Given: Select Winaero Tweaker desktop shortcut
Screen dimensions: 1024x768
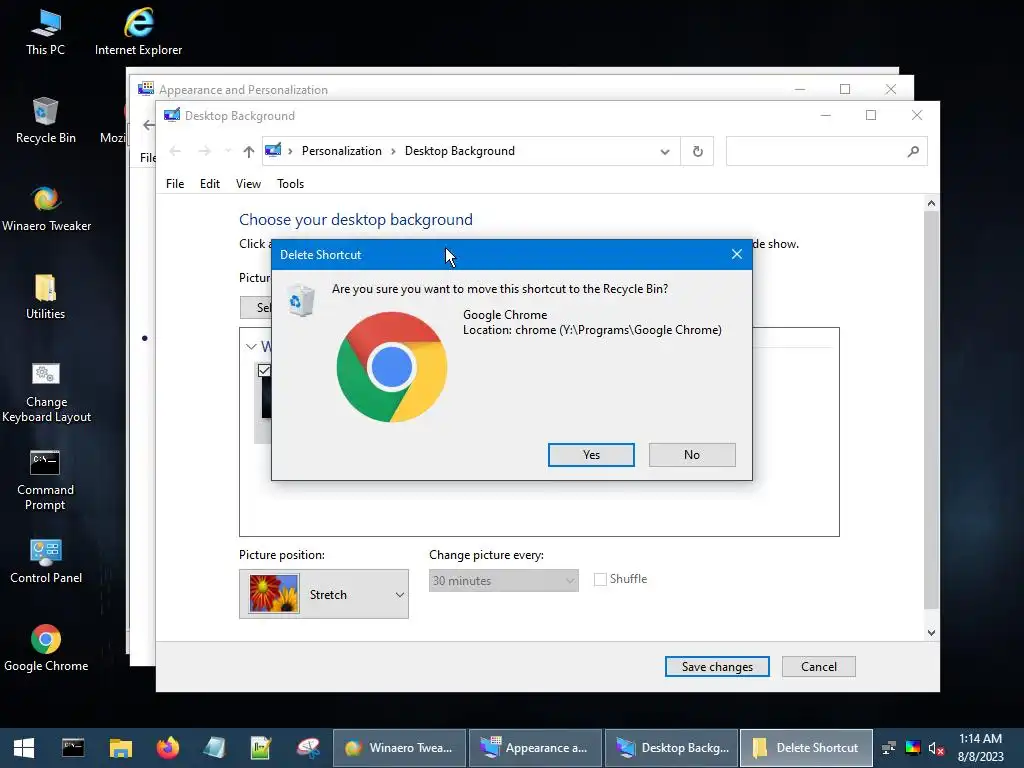Looking at the screenshot, I should (x=46, y=209).
